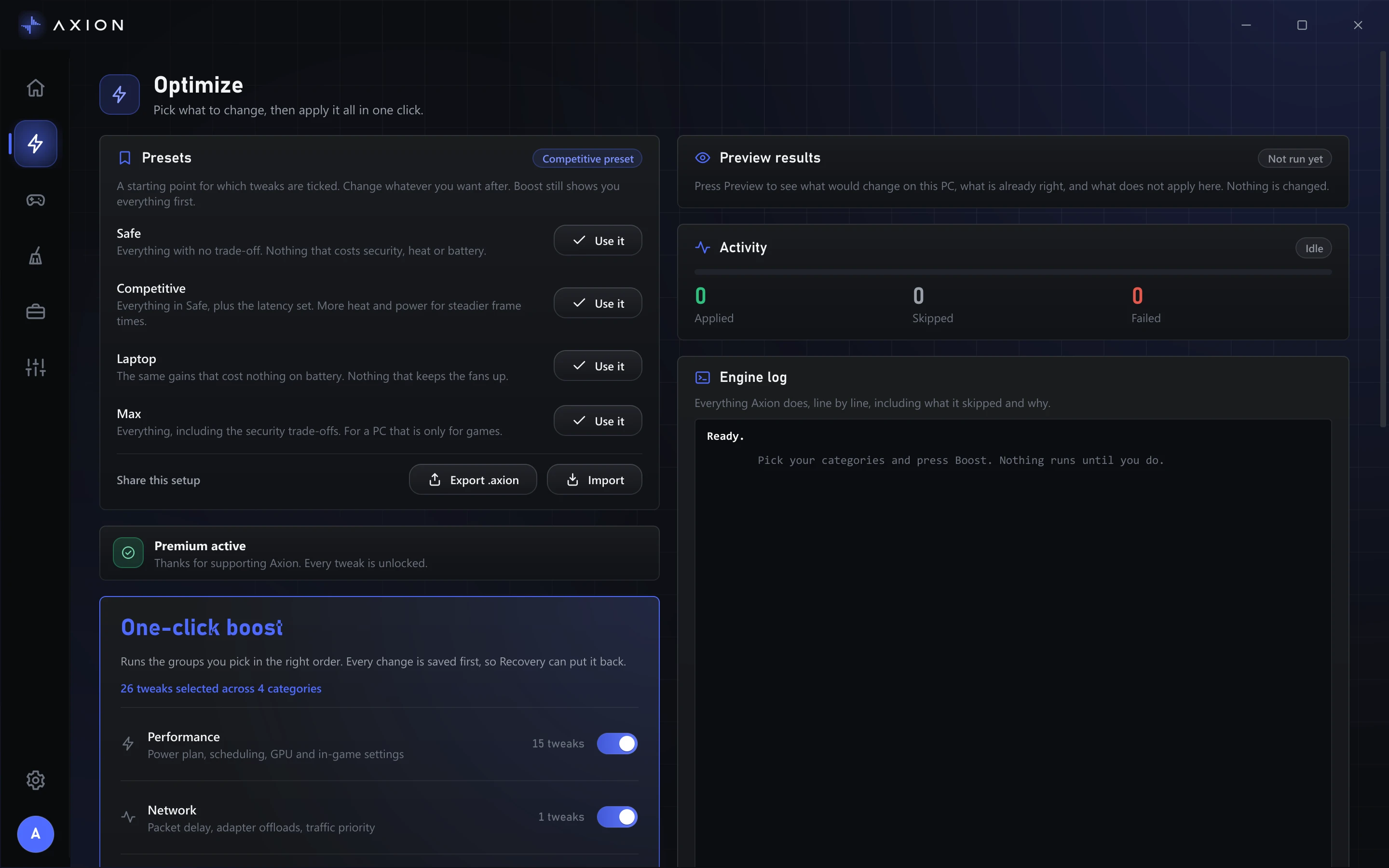Click the Performance lightning icon
Screen dimensions: 1389x868
(x=128, y=744)
